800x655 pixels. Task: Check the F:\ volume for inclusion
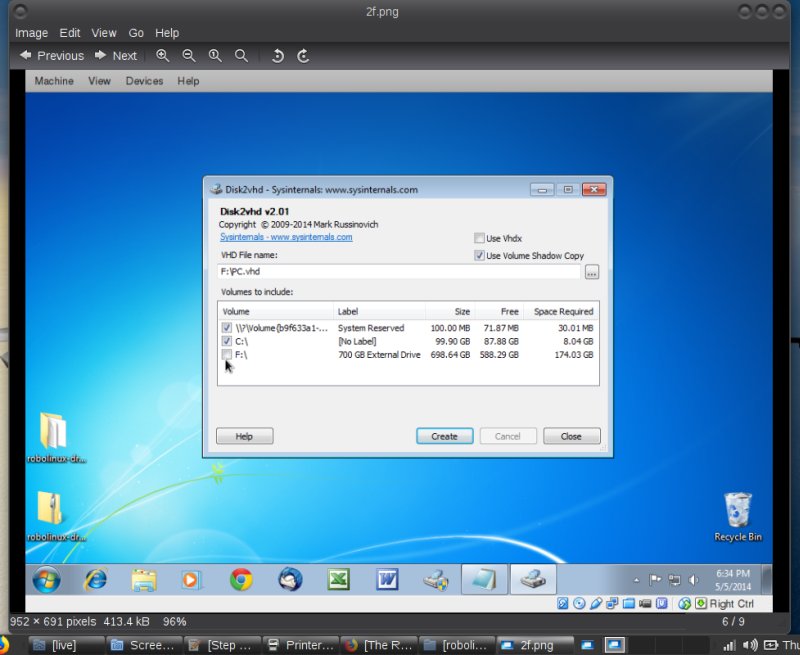(226, 354)
